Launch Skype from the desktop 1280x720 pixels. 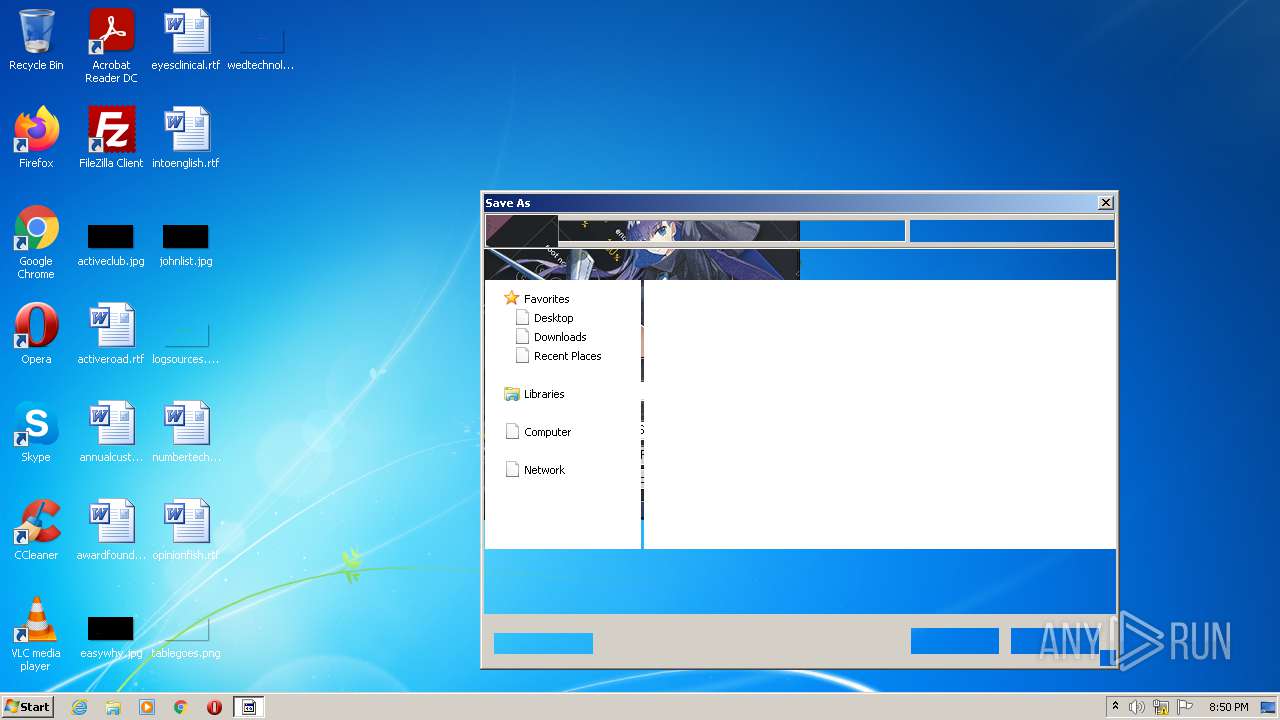(x=36, y=432)
